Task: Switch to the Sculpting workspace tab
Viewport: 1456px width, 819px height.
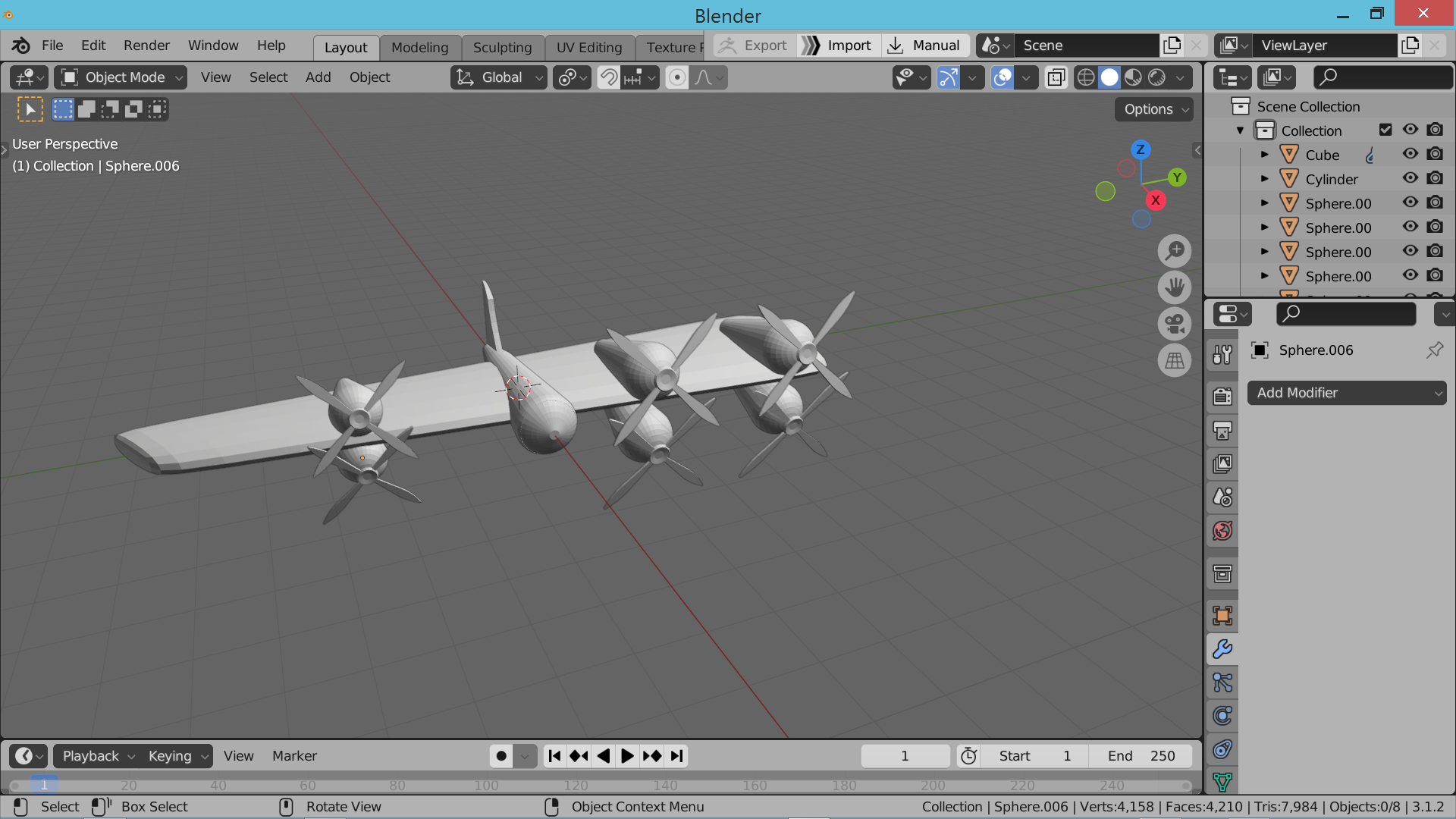Action: coord(502,47)
